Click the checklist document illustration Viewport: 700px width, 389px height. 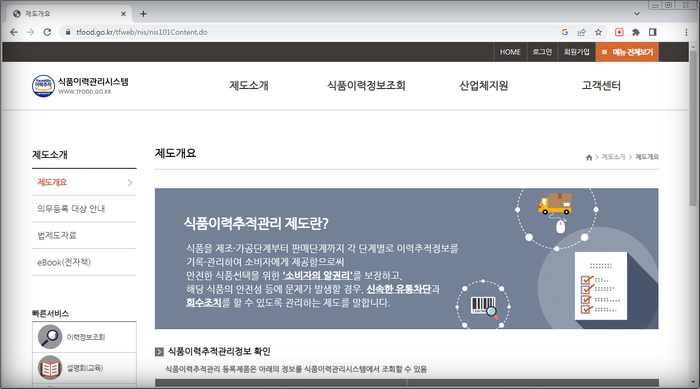(601, 286)
